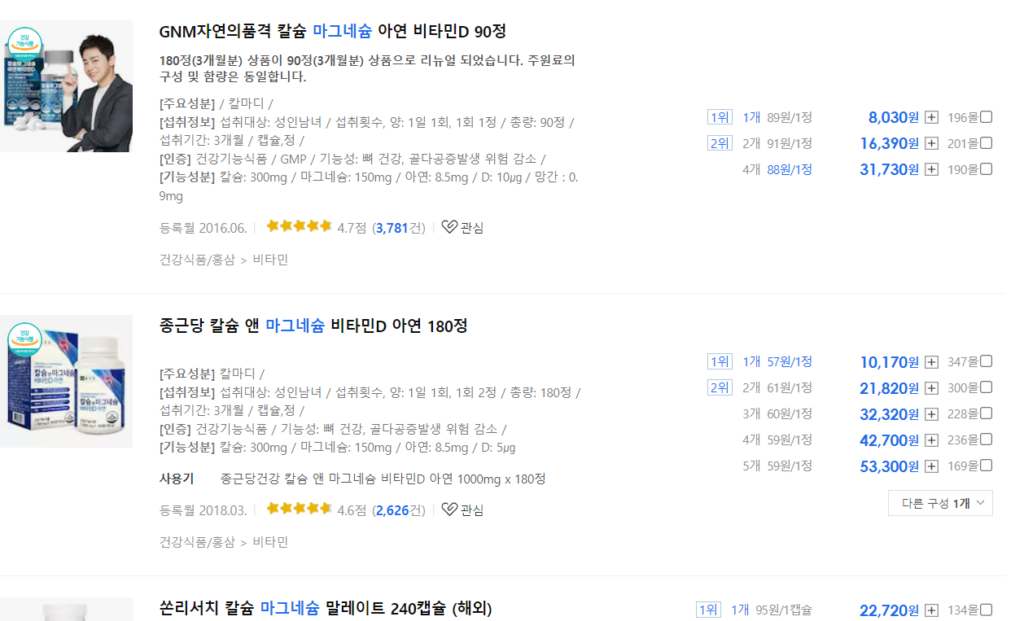This screenshot has width=1024, height=621.
Task: Click the plus icon beside the 22,720원 price
Action: click(x=932, y=610)
